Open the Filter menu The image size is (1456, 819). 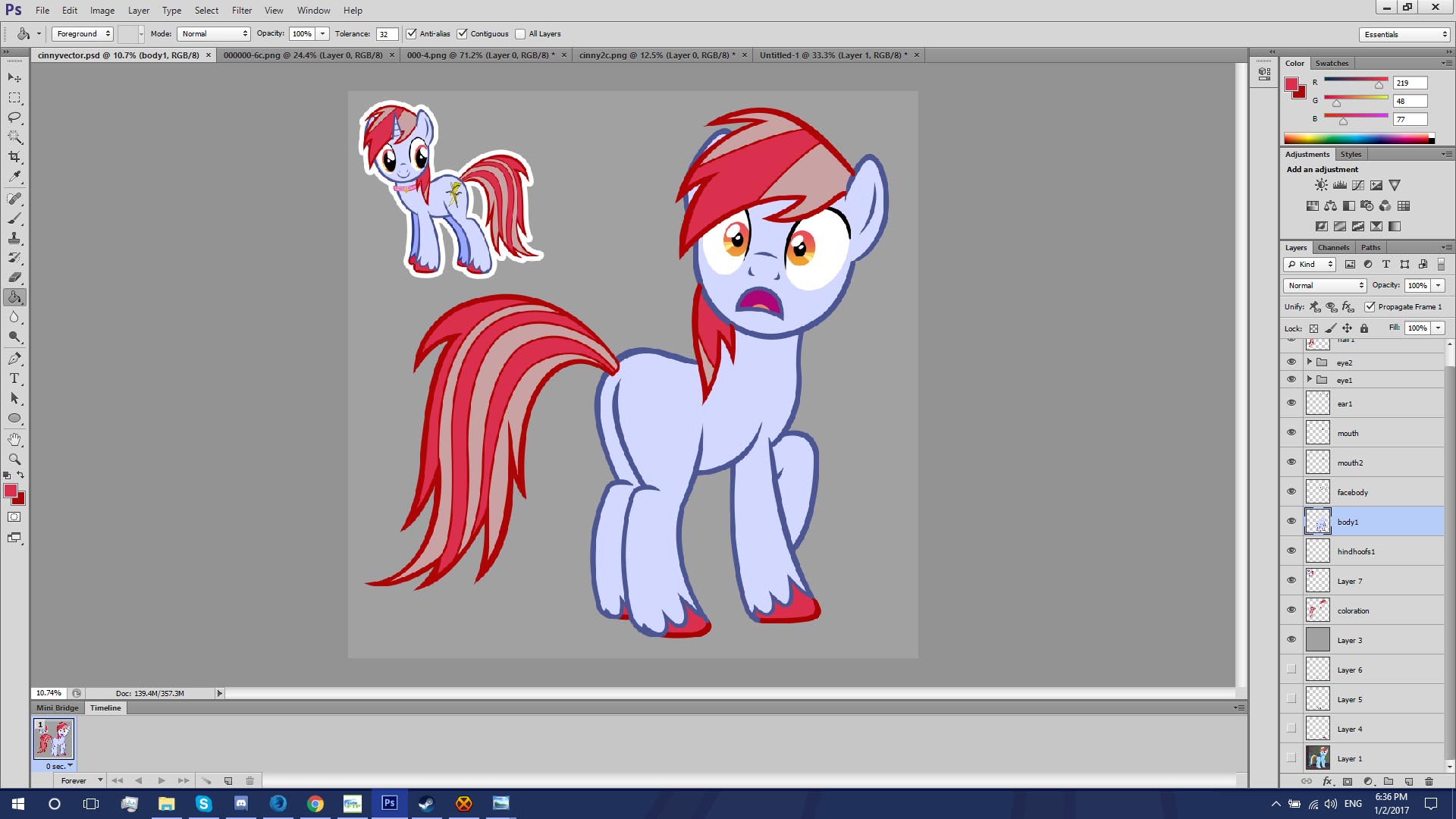pos(242,11)
